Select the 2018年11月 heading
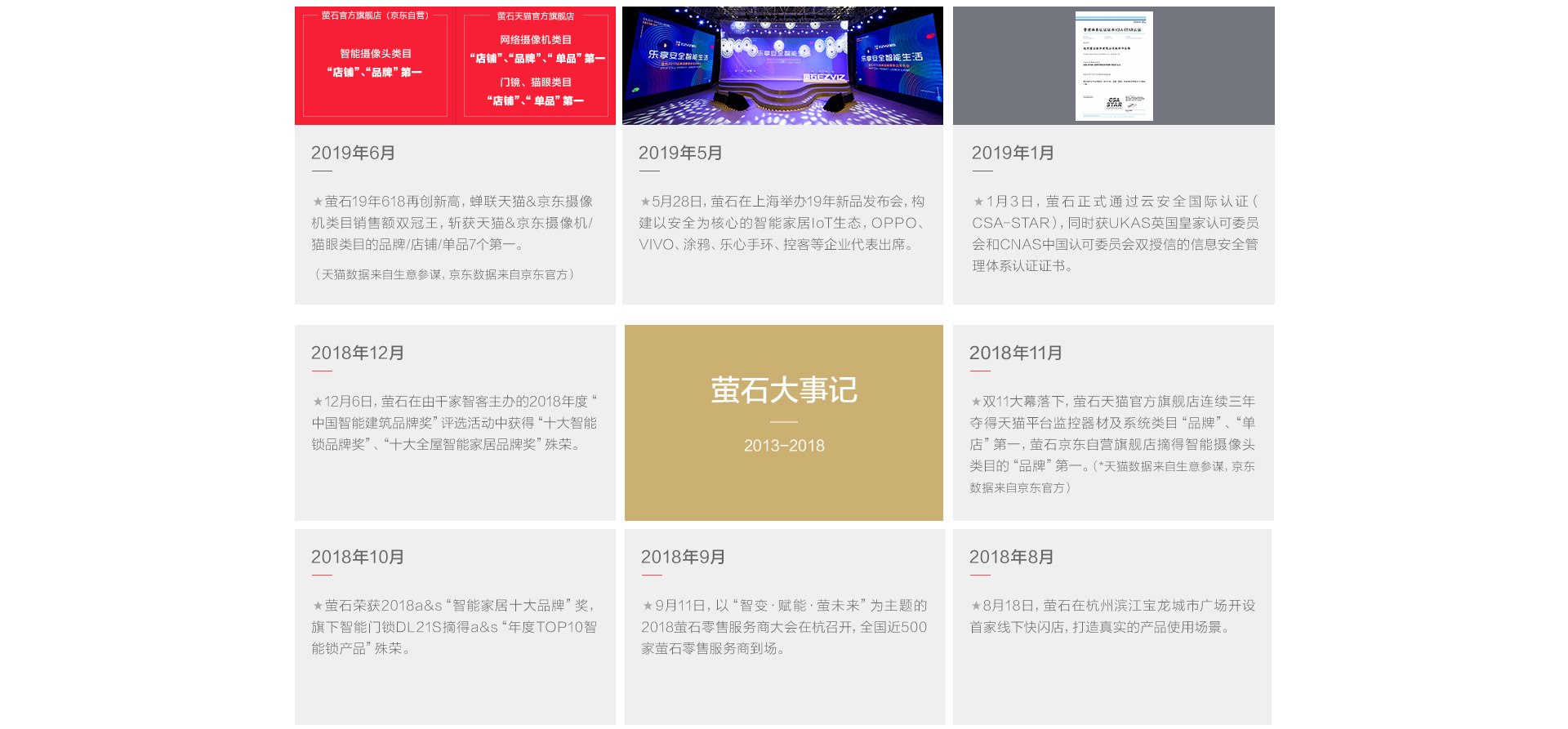Image resolution: width=1568 pixels, height=729 pixels. [x=1016, y=353]
